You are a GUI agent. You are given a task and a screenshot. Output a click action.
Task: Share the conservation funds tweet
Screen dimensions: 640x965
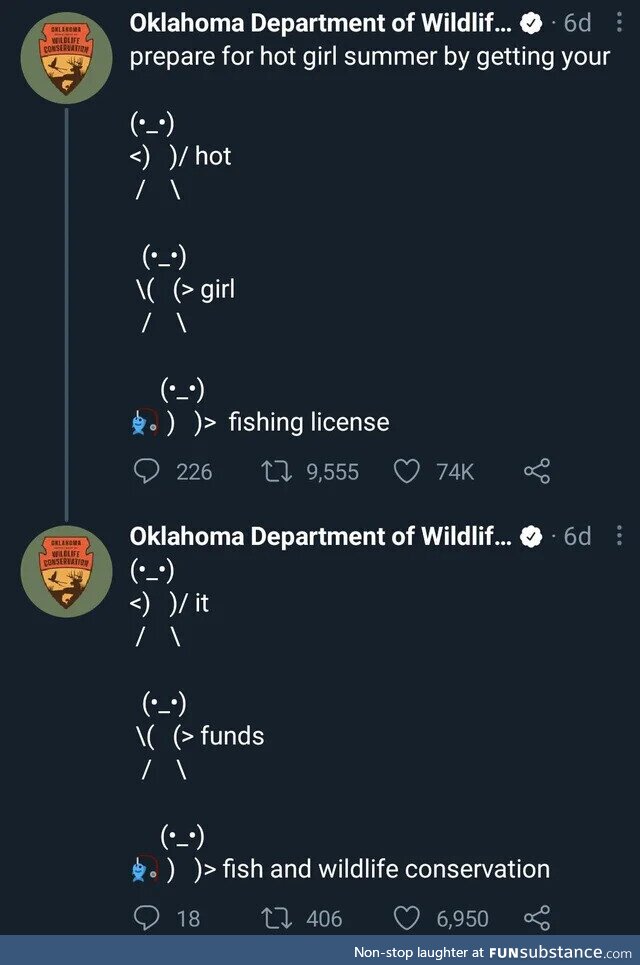(x=537, y=917)
